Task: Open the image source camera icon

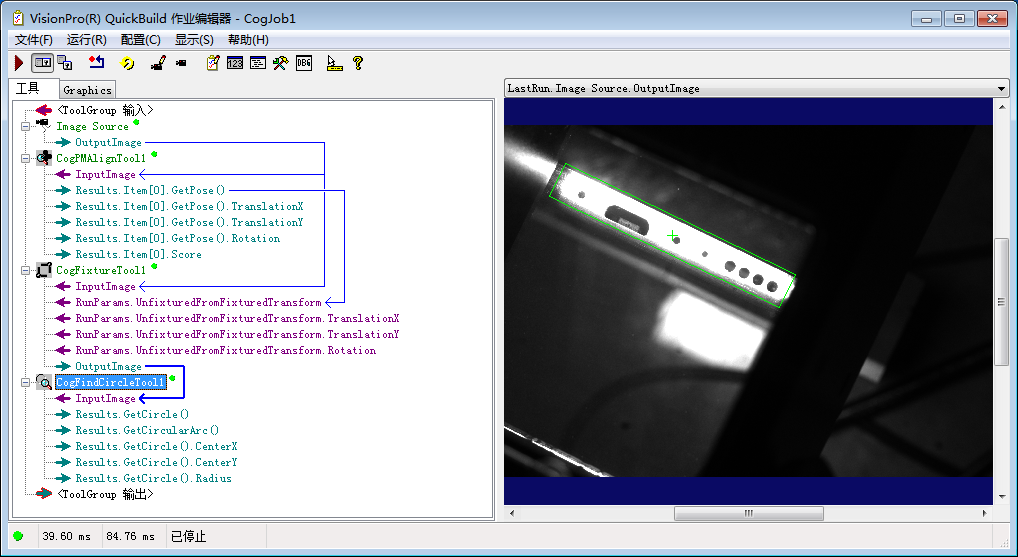Action: click(181, 63)
